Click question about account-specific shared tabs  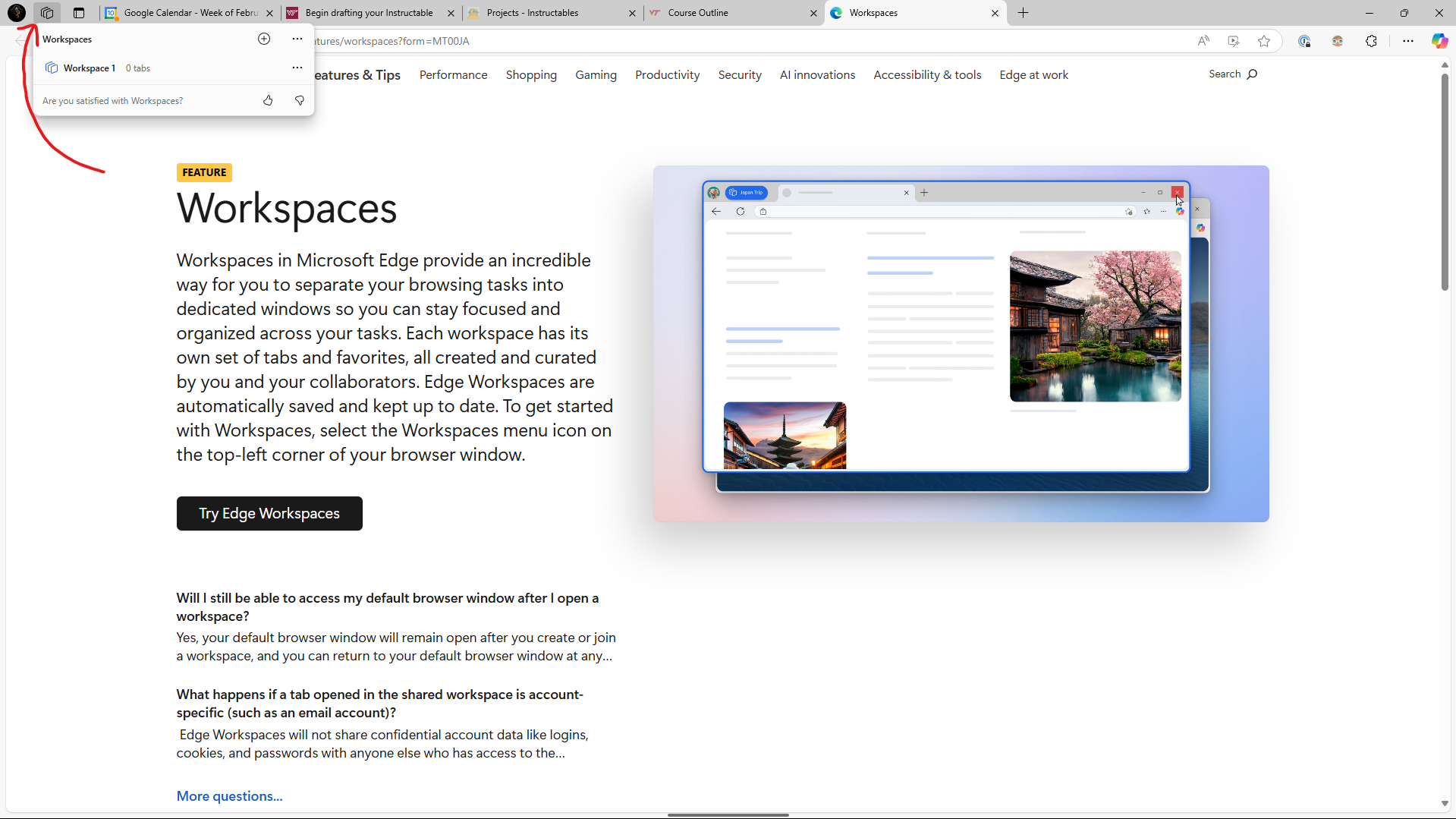click(380, 704)
